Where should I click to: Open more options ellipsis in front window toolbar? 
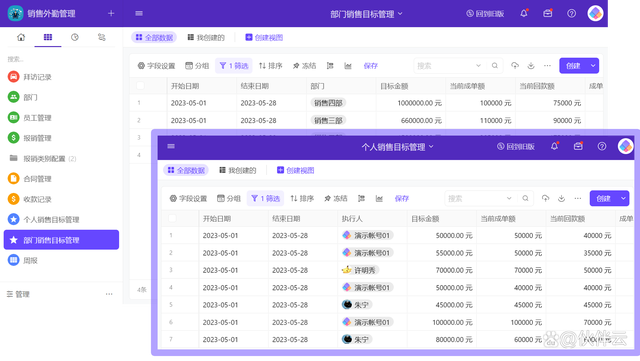tap(578, 198)
